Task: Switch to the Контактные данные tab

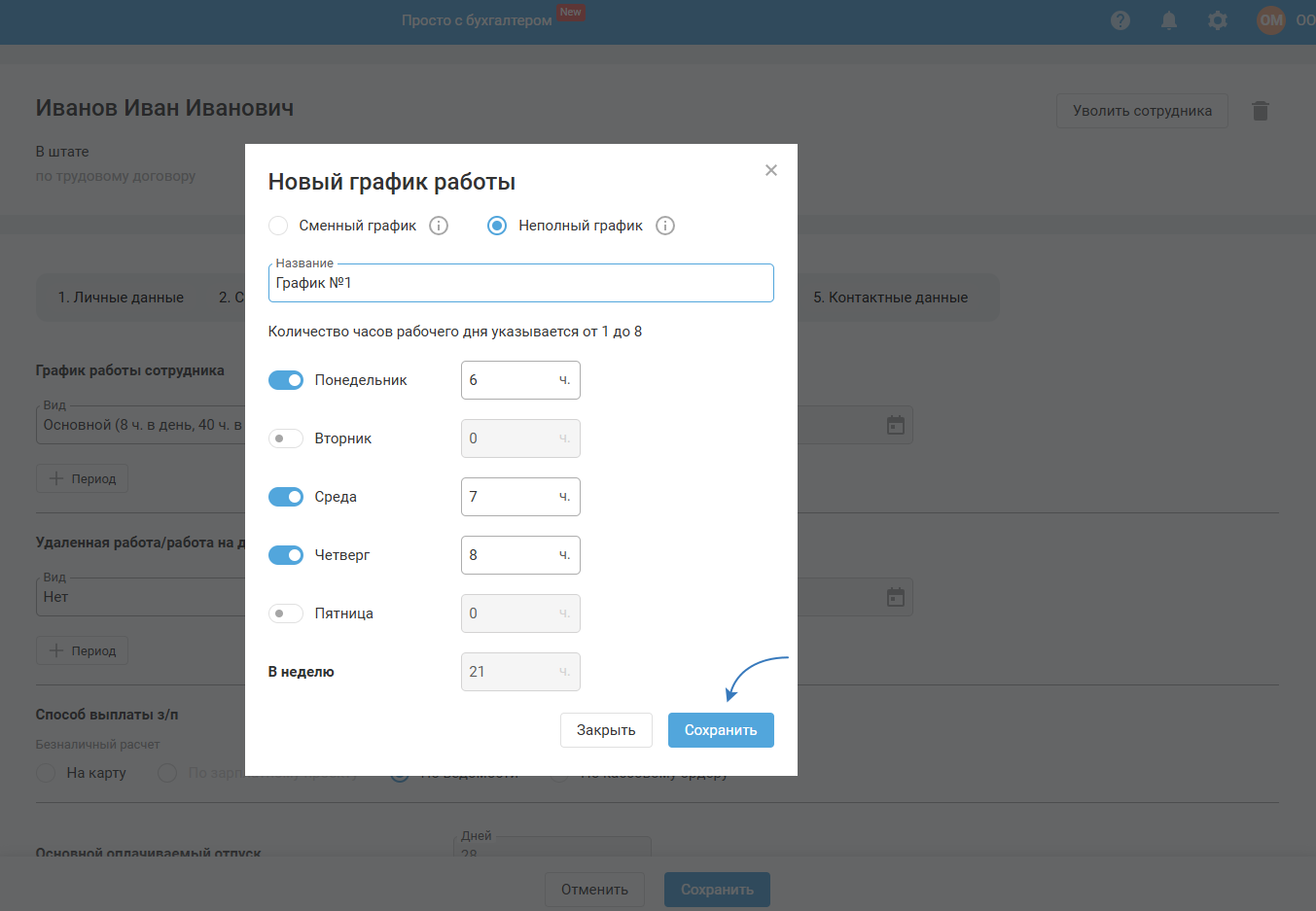Action: coord(890,298)
